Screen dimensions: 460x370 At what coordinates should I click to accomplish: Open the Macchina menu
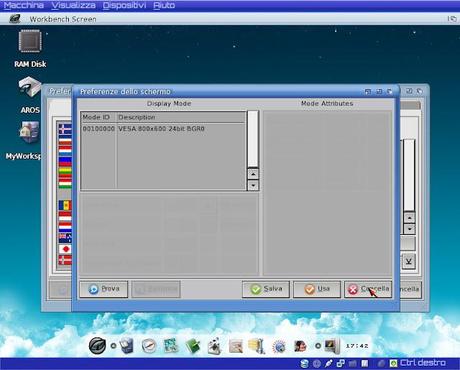tap(24, 5)
